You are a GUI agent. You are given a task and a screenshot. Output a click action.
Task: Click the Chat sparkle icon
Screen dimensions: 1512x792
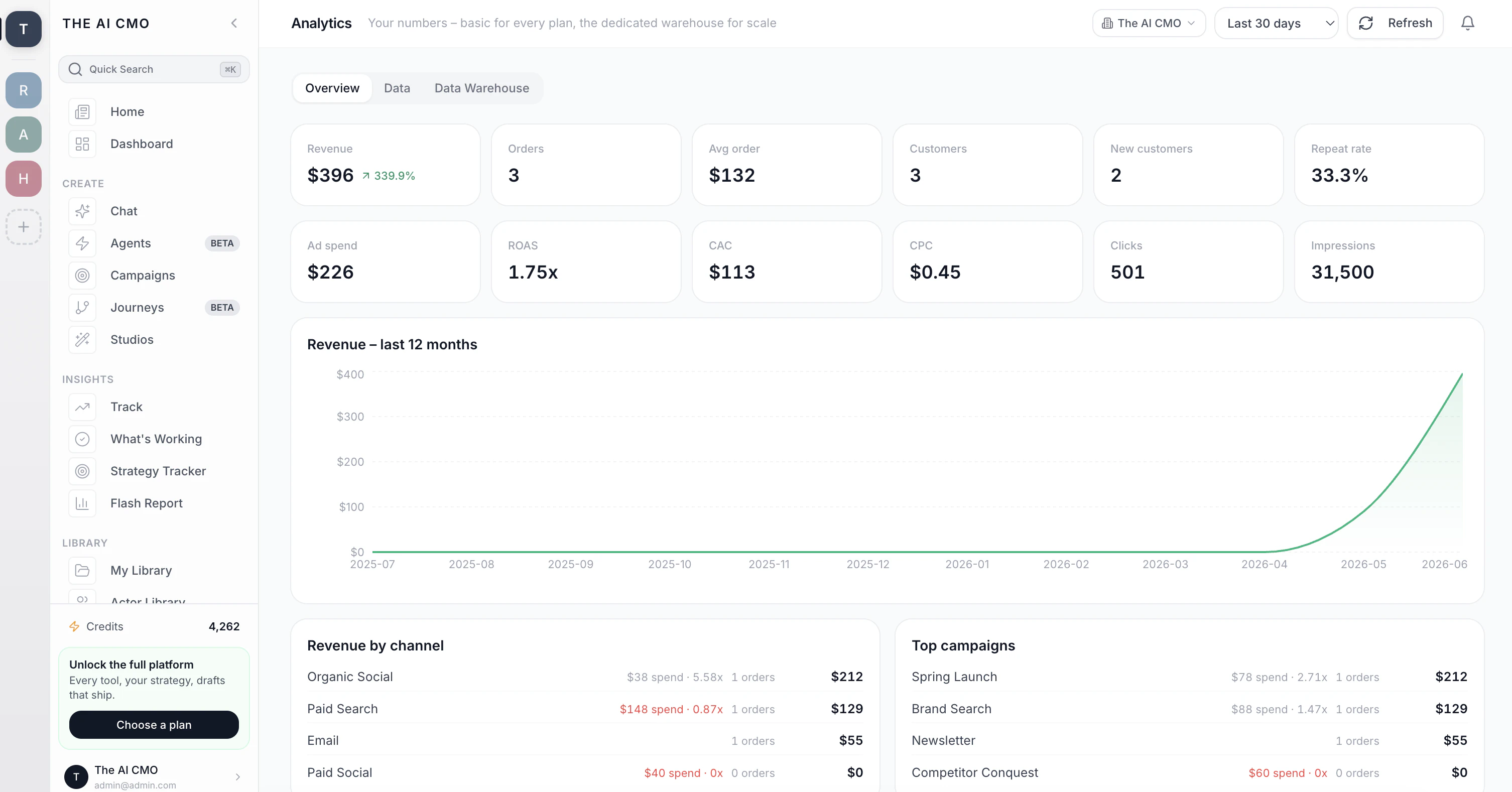(x=82, y=211)
